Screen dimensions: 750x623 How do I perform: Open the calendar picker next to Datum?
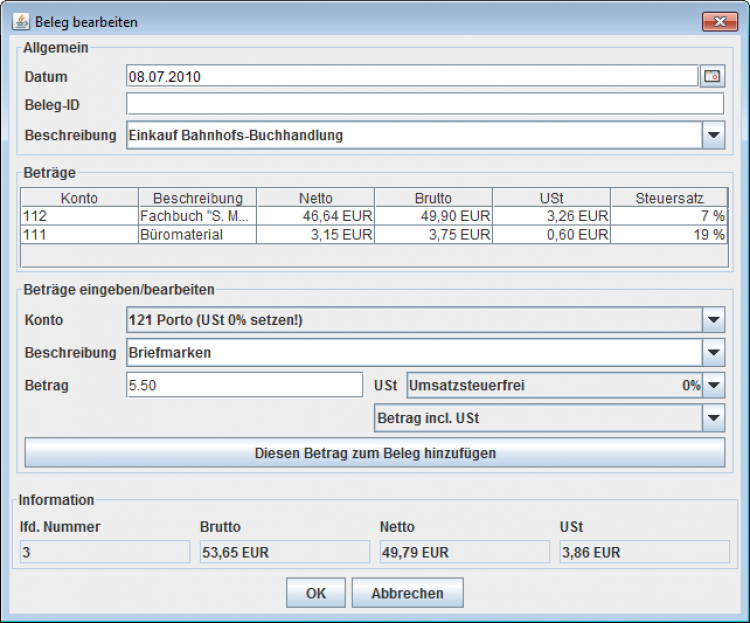point(712,77)
